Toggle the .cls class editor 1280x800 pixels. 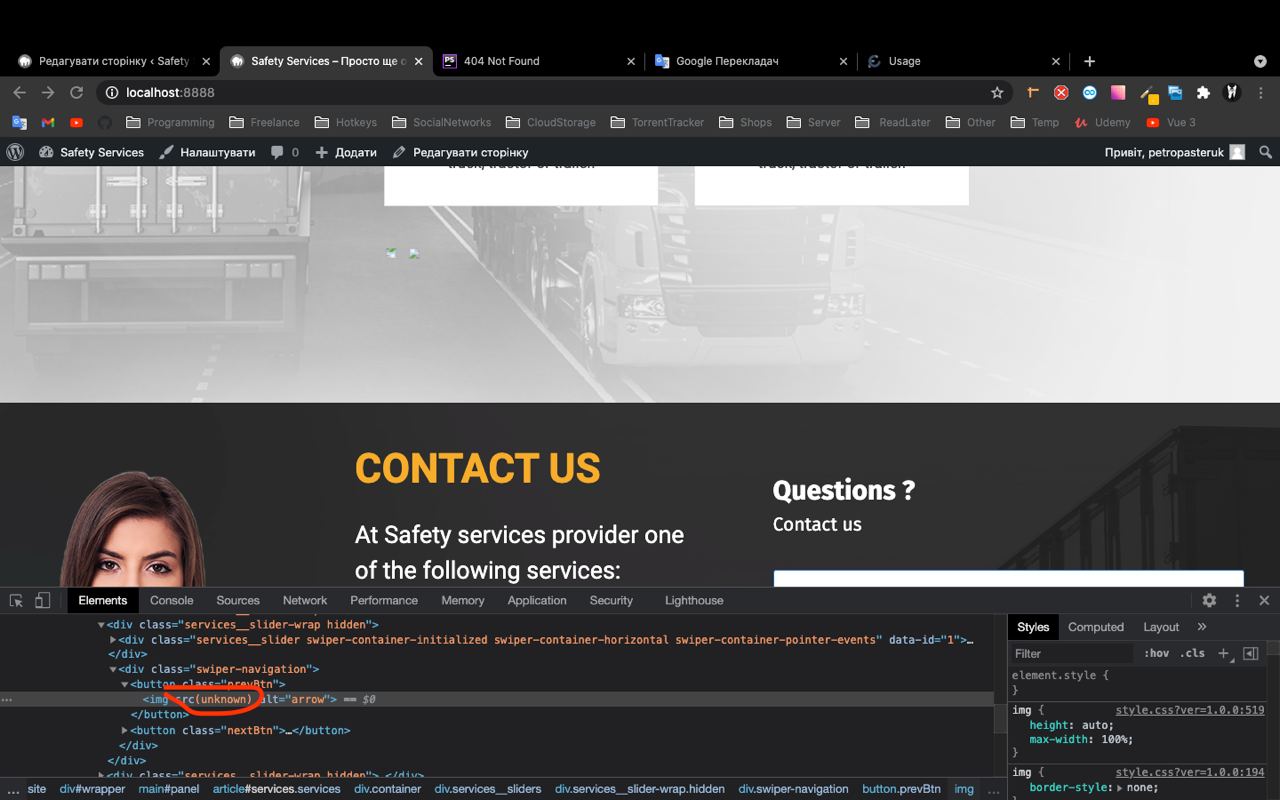pos(1192,653)
